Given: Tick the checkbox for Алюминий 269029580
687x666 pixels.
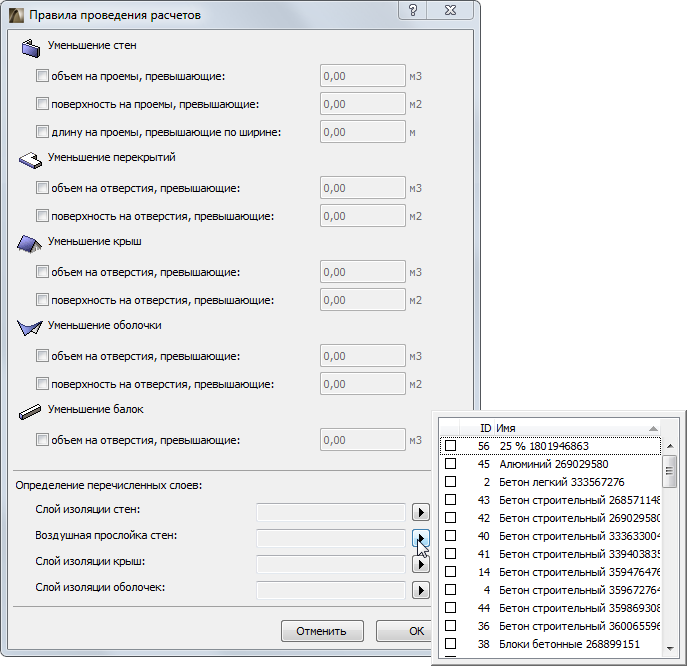Looking at the screenshot, I should tap(450, 464).
